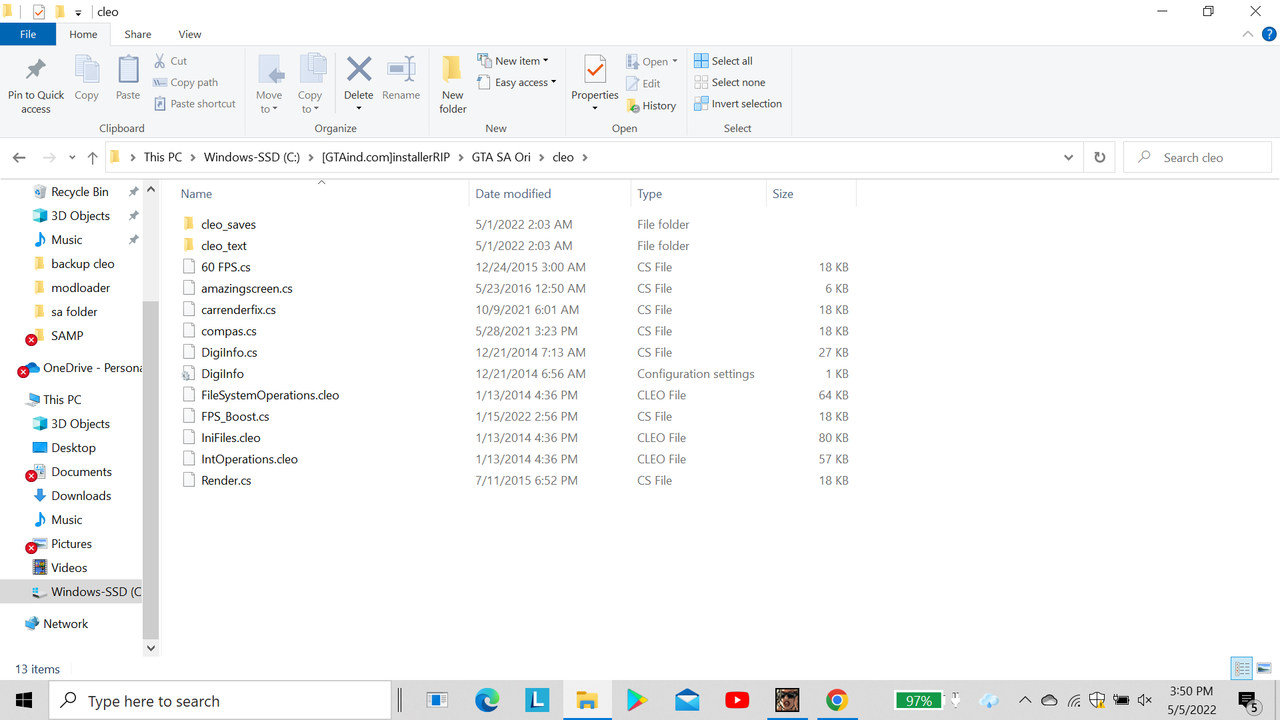Viewport: 1280px width, 720px height.
Task: Refresh the cleo folder view
Action: tap(1100, 158)
